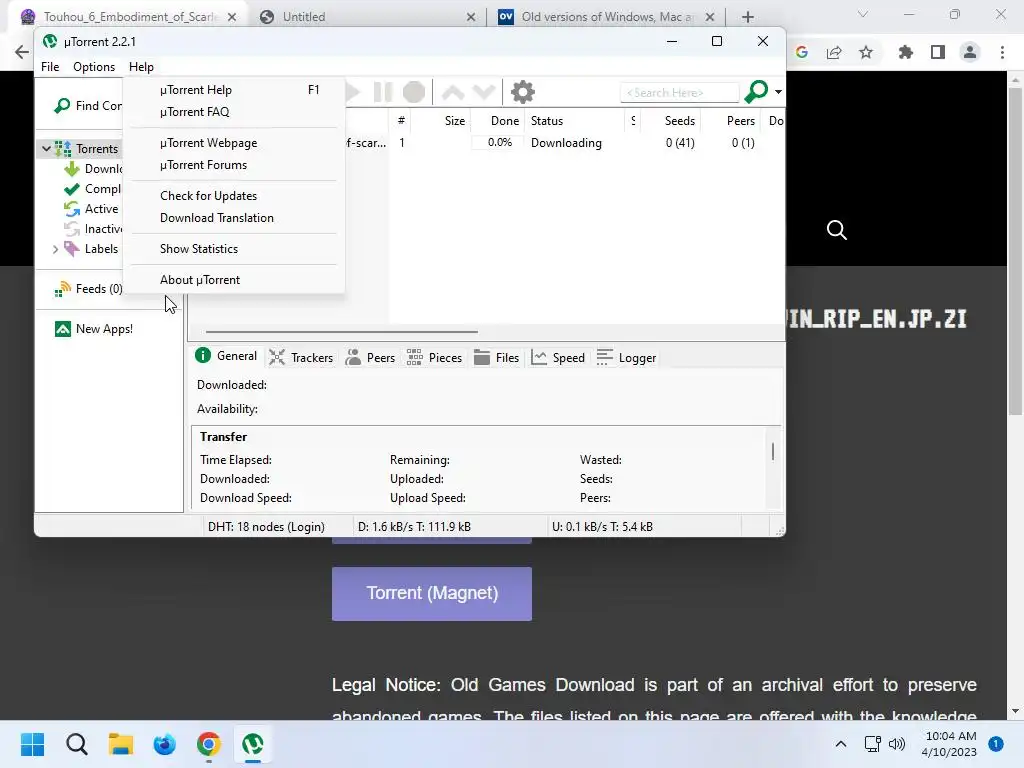The width and height of the screenshot is (1024, 768).
Task: Switch to the Logger tab
Action: tap(626, 357)
